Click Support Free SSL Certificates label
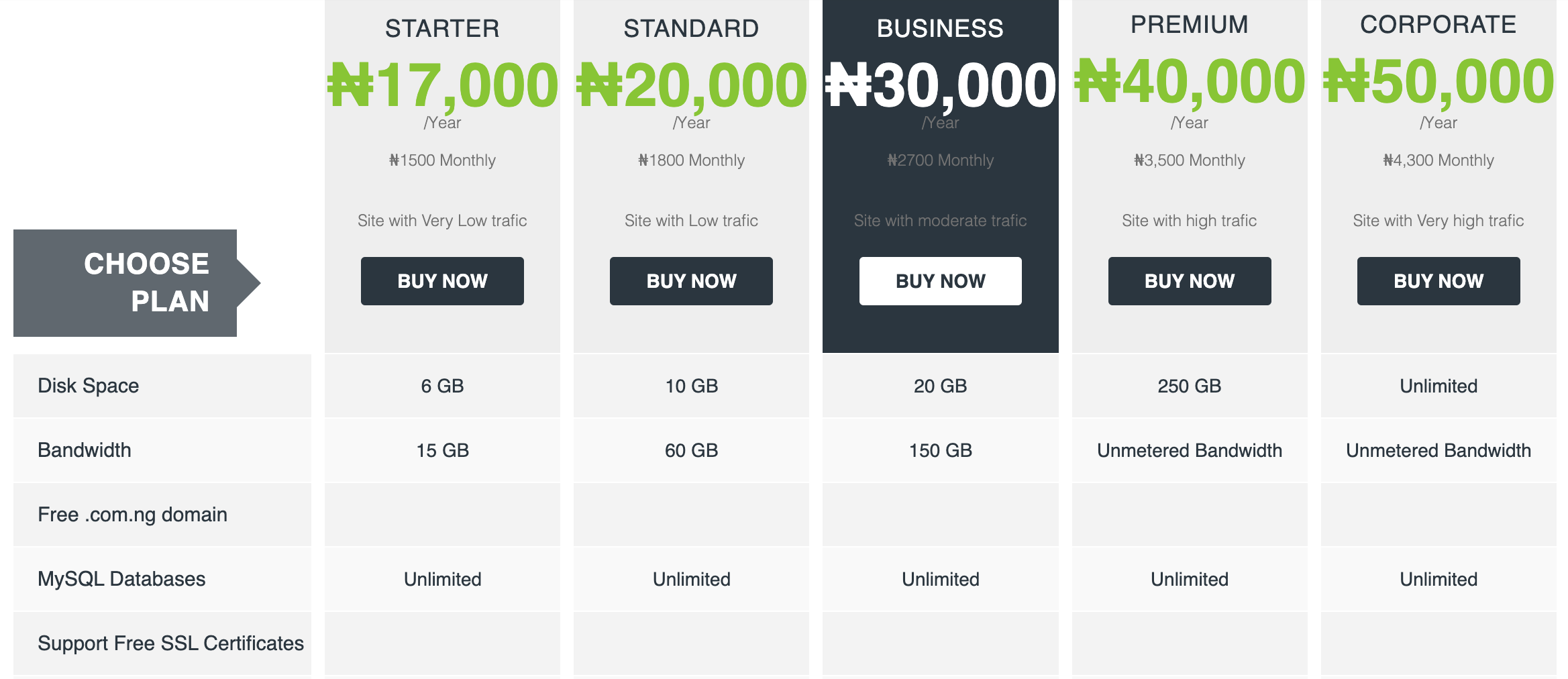 click(x=170, y=643)
